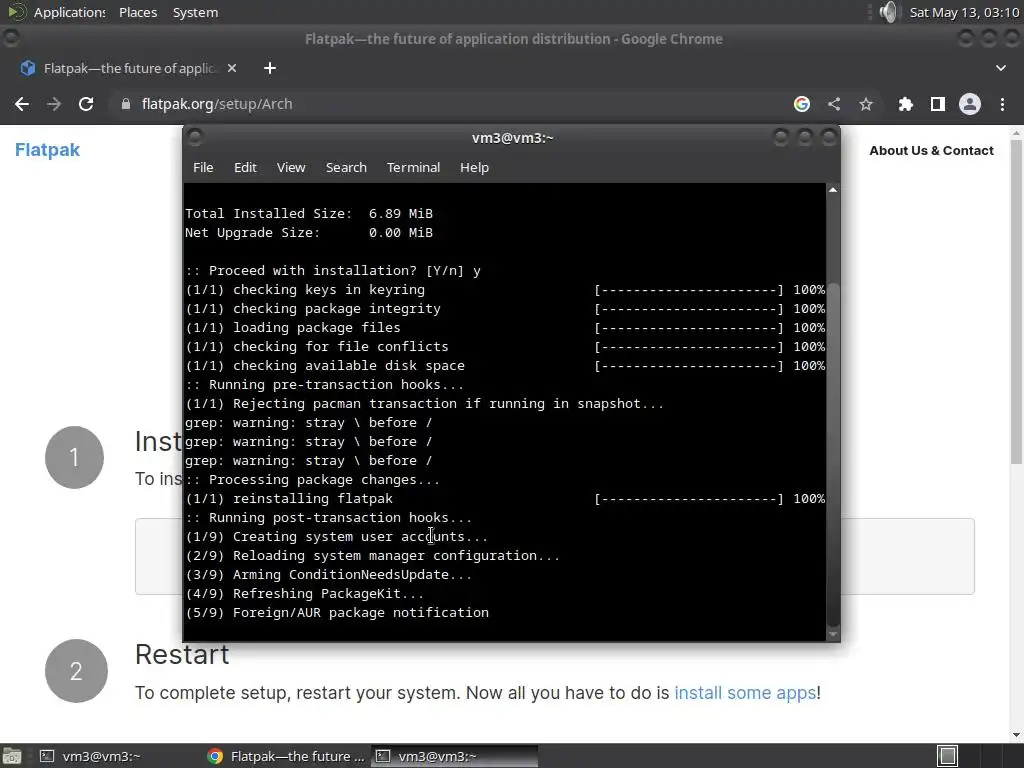1024x768 pixels.
Task: Click the terminal scrollbar thumb
Action: pos(833,454)
